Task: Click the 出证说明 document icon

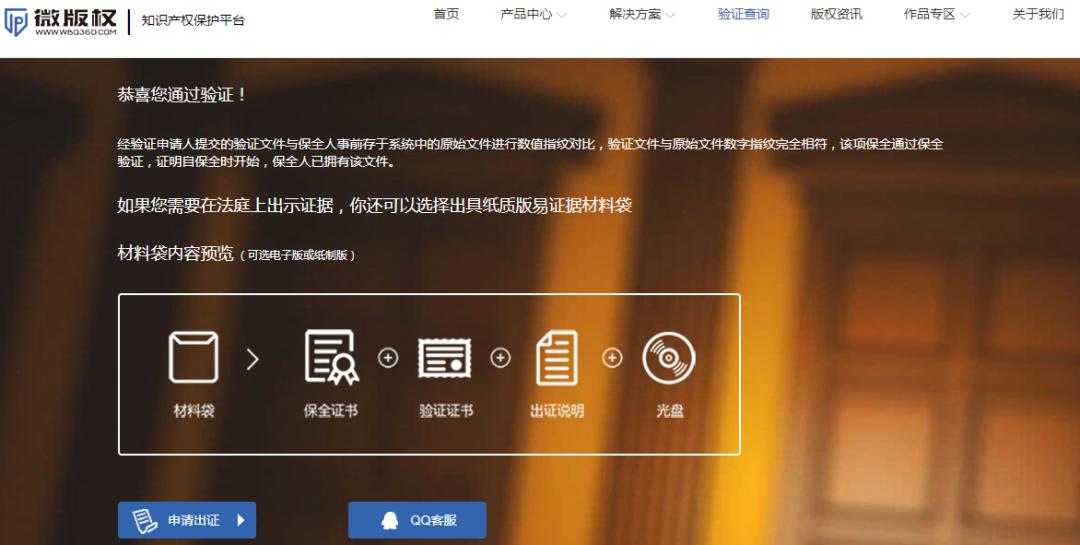Action: (557, 358)
